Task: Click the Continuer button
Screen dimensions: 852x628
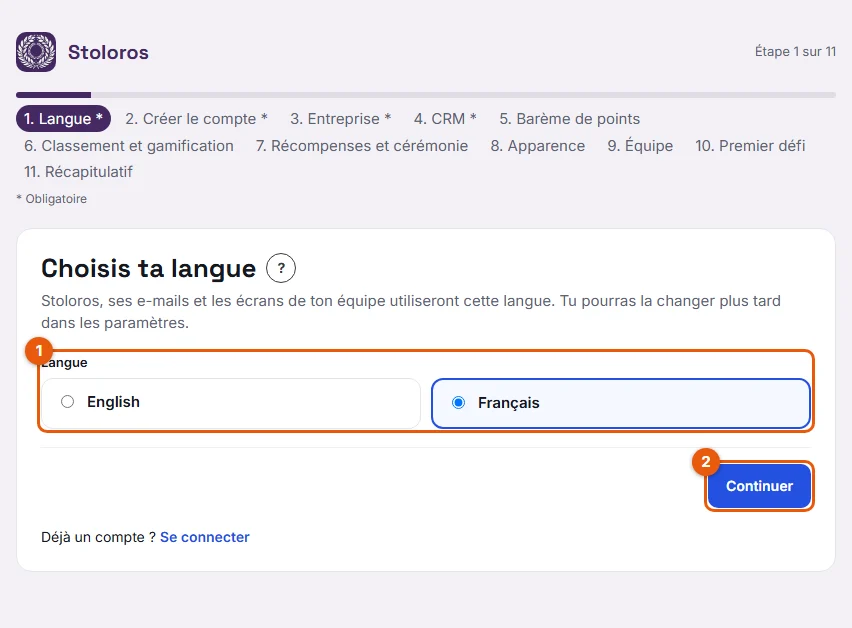Action: 759,486
